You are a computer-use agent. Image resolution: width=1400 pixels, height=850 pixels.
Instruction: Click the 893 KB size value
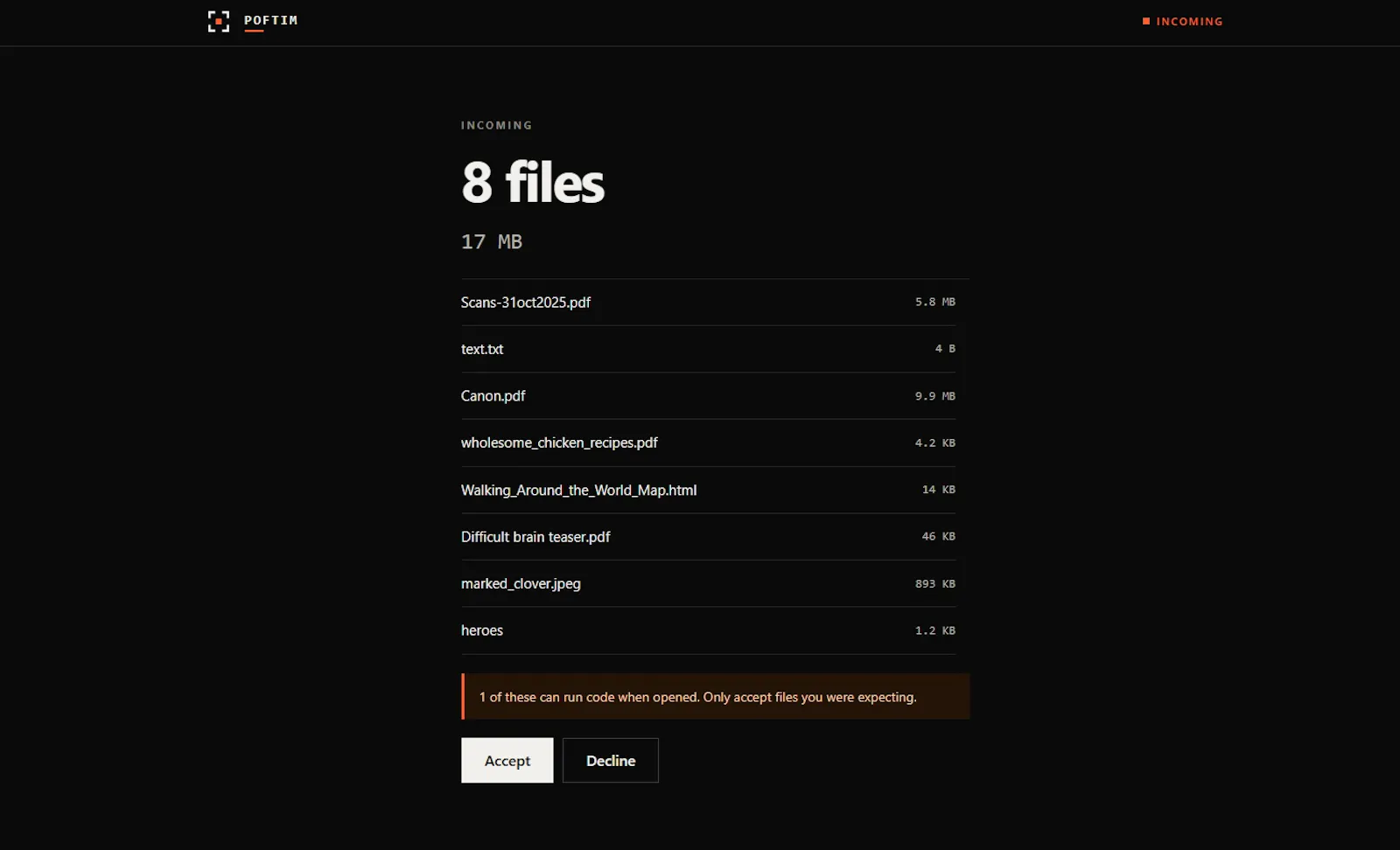(935, 583)
